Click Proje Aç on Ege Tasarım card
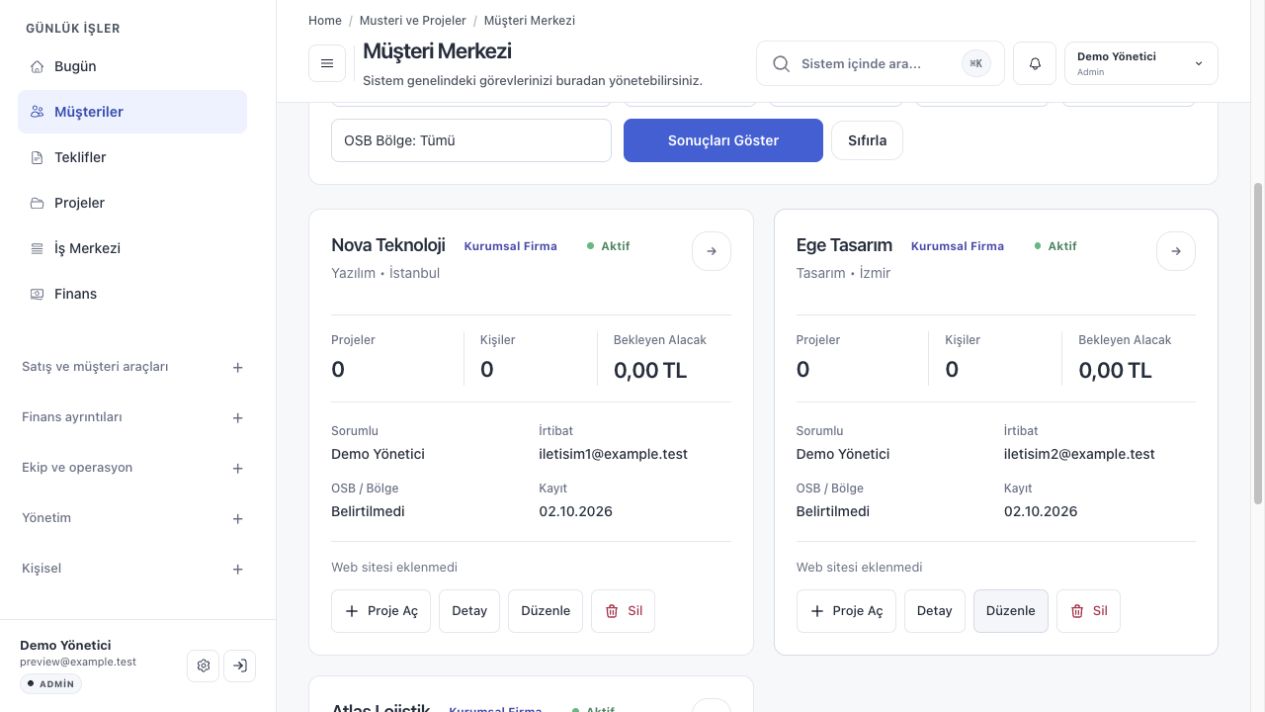Image resolution: width=1265 pixels, height=712 pixels. pos(846,611)
